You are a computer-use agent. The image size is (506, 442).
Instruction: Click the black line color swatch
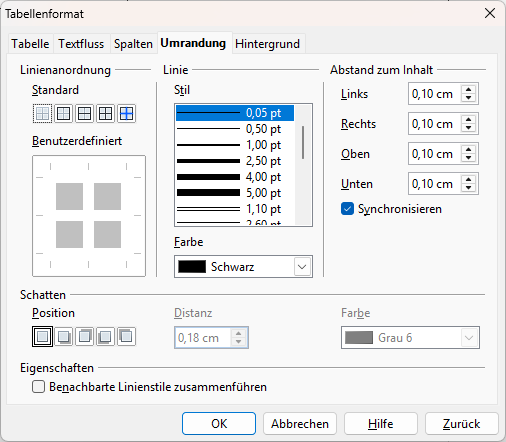coord(192,267)
